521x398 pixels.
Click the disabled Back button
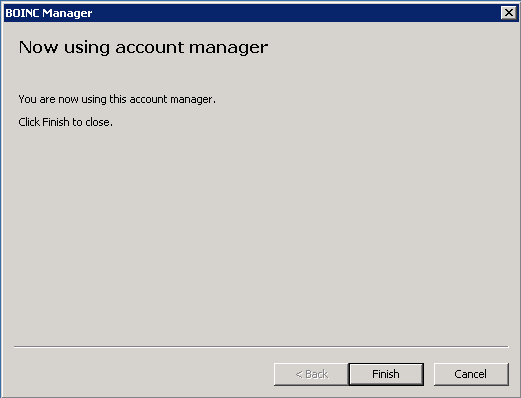coord(311,374)
